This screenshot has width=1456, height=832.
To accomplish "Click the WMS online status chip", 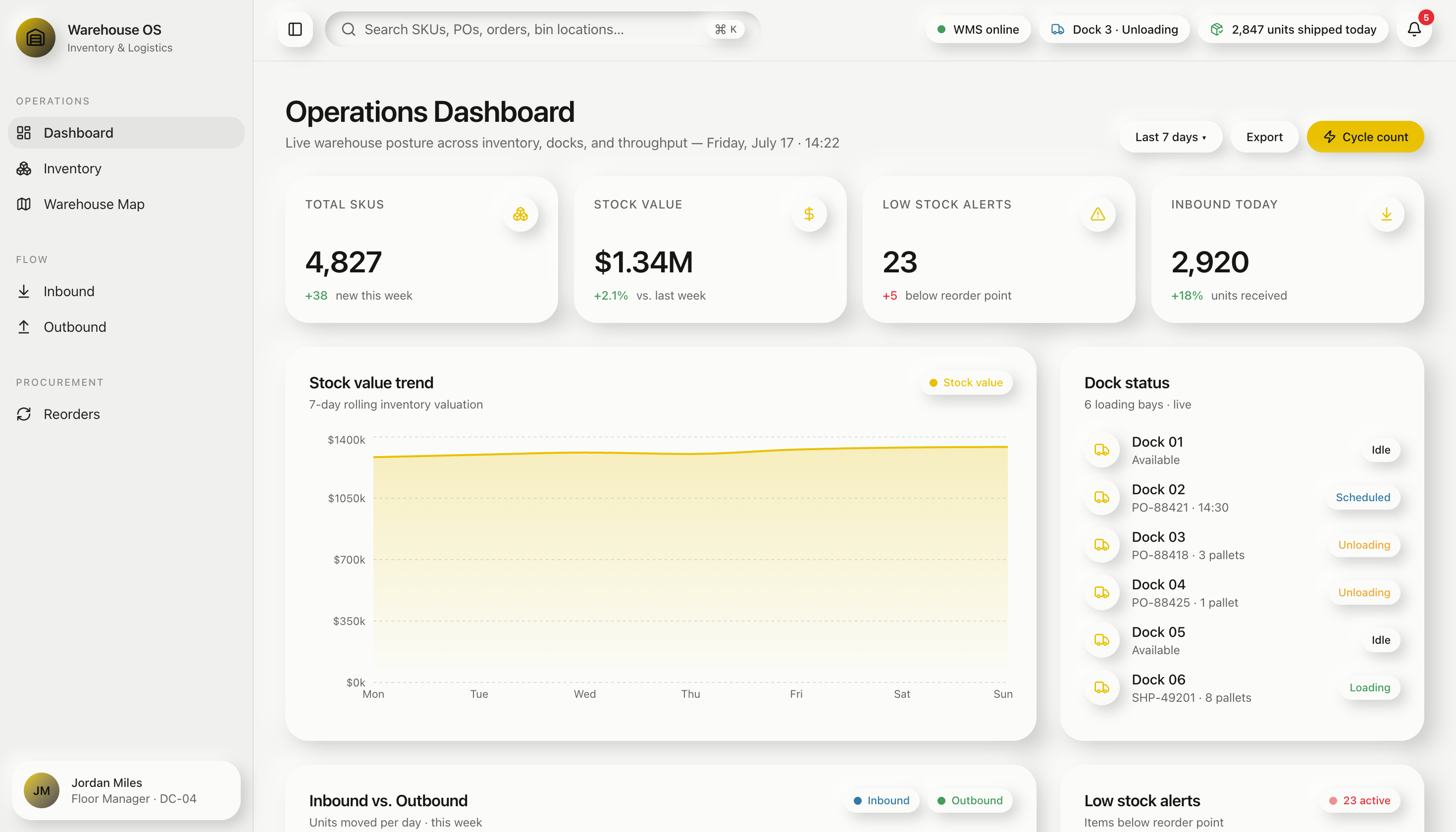I will (x=978, y=29).
